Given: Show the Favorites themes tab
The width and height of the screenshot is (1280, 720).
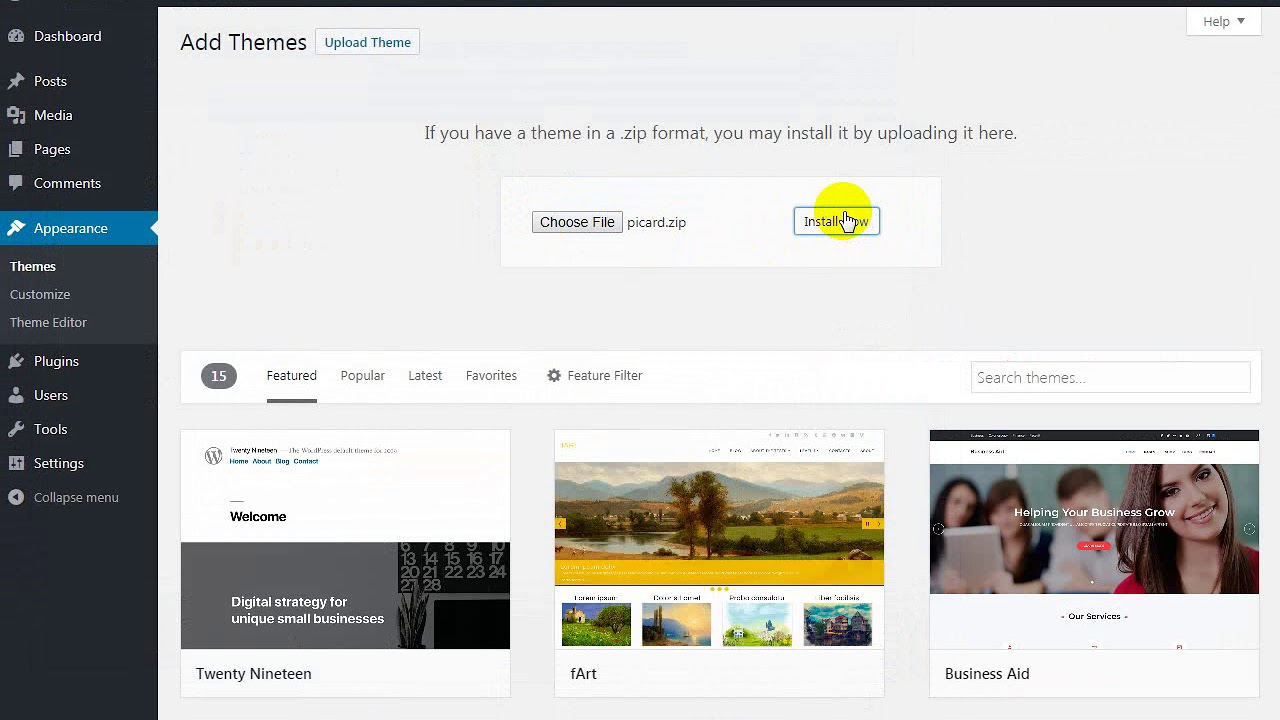Looking at the screenshot, I should (491, 376).
